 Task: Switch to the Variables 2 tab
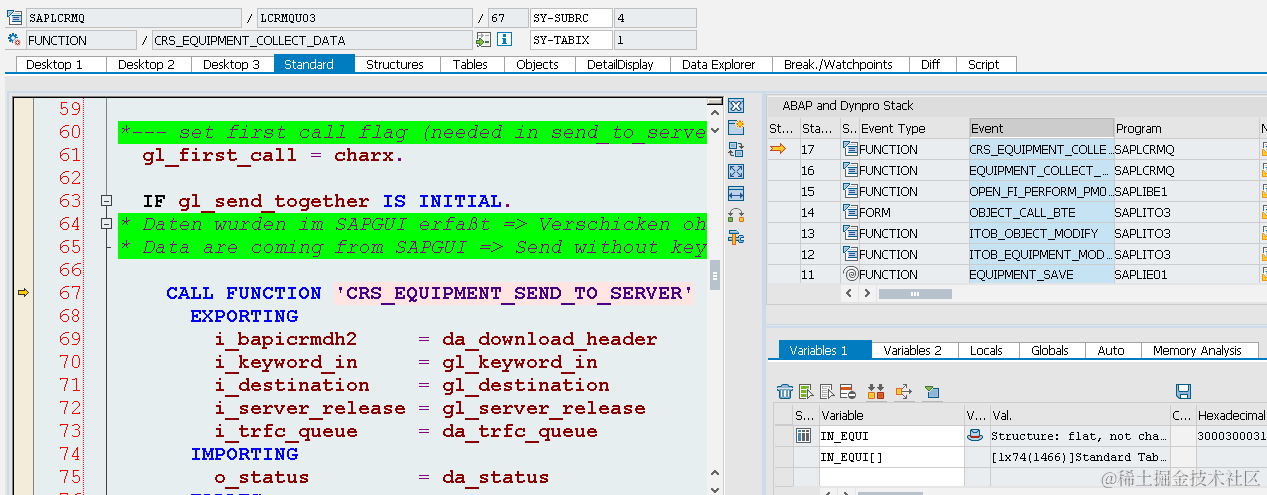pyautogui.click(x=912, y=350)
